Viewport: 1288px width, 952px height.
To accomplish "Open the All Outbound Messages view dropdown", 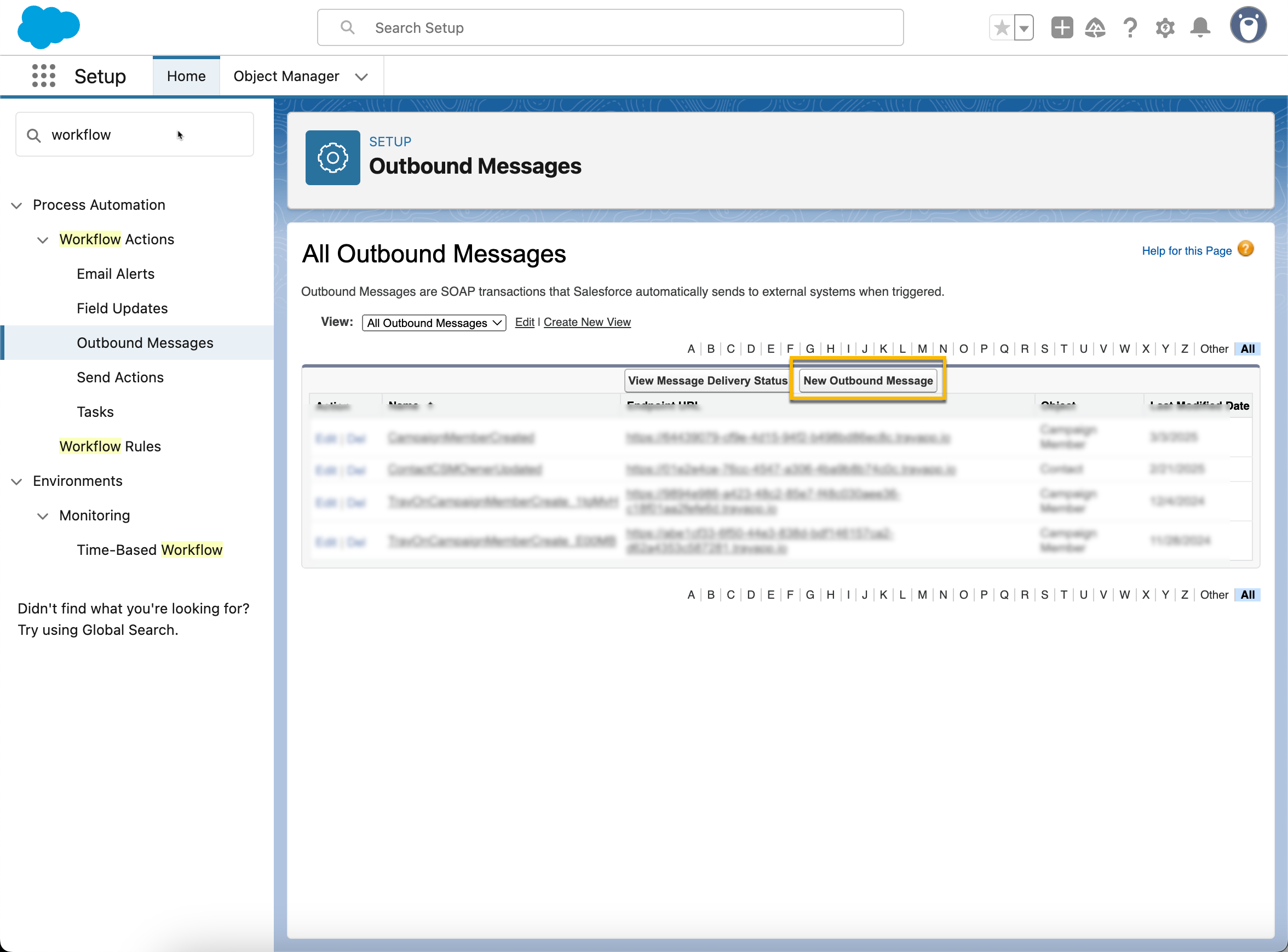I will (x=434, y=323).
